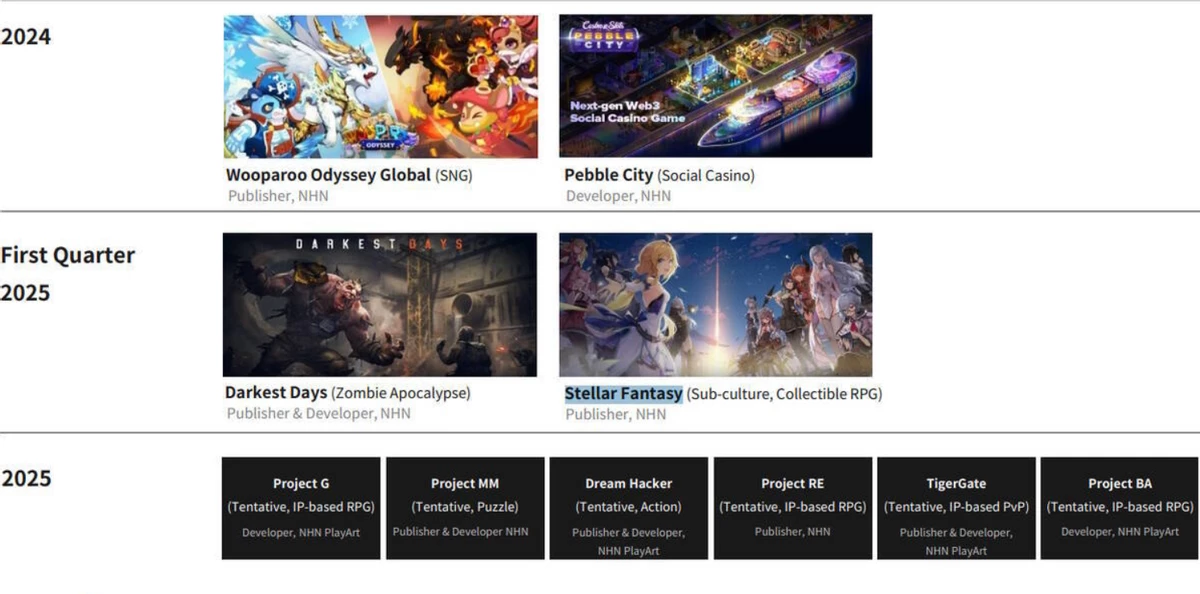Click the Darkest Days title text
The height and width of the screenshot is (594, 1200).
click(276, 393)
